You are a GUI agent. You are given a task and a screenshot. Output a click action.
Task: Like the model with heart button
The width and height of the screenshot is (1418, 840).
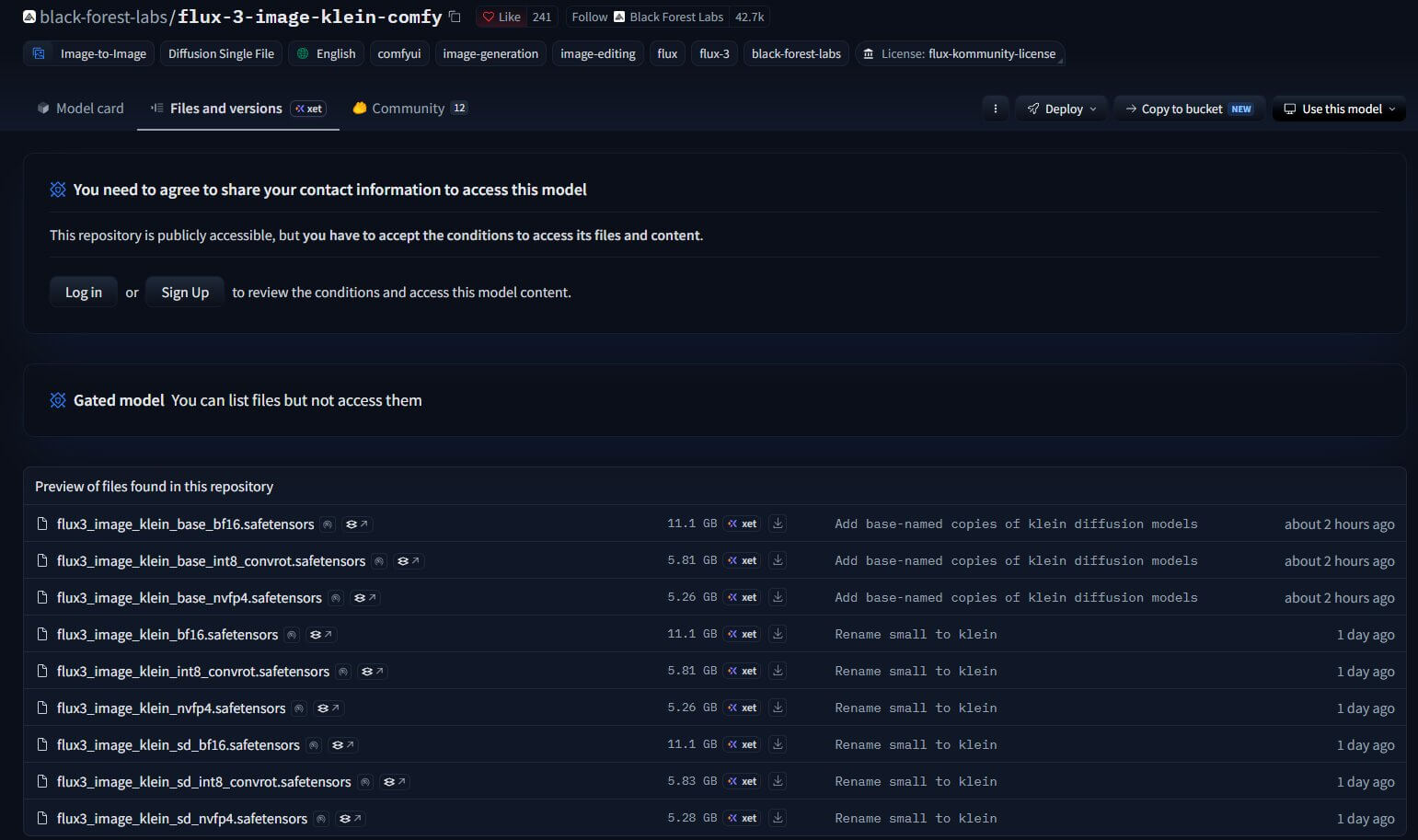(x=502, y=17)
